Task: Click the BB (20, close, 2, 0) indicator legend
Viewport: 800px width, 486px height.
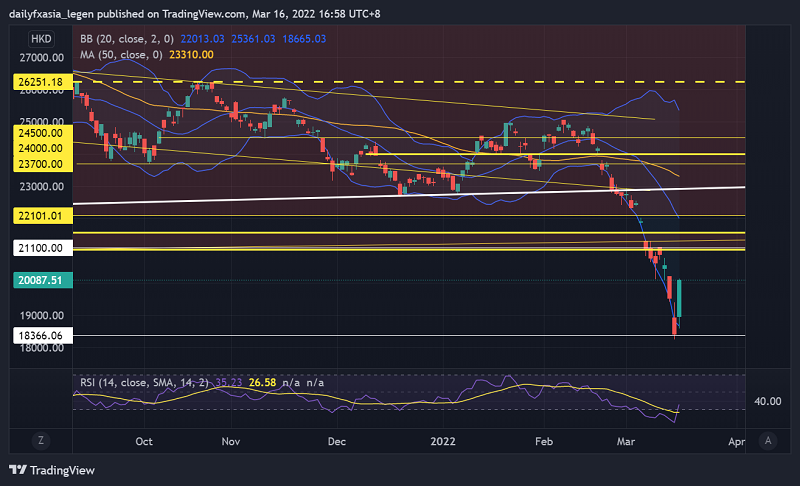Action: pyautogui.click(x=127, y=39)
